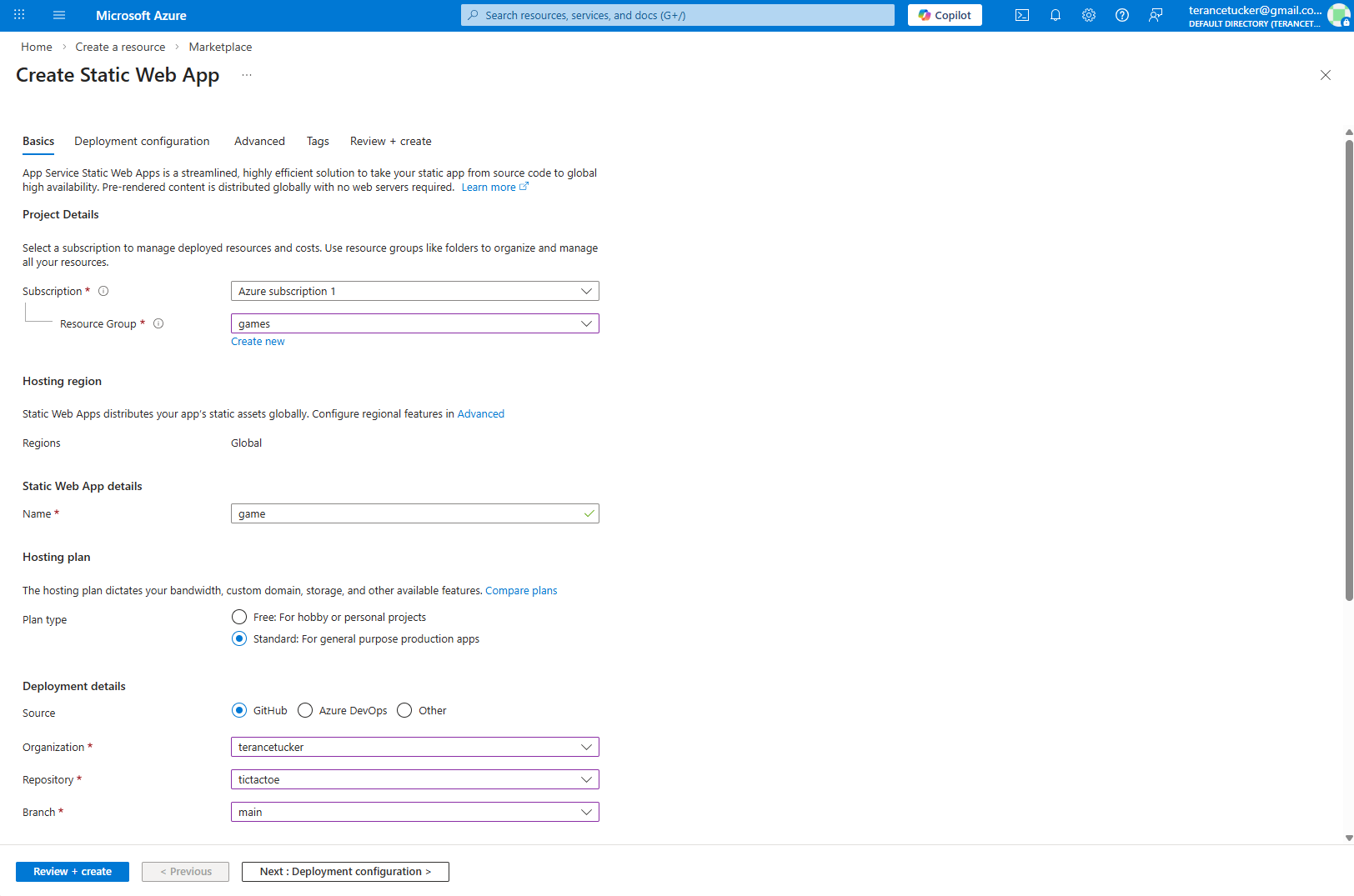
Task: Close the Create Static Web App blade
Action: pos(1326,75)
